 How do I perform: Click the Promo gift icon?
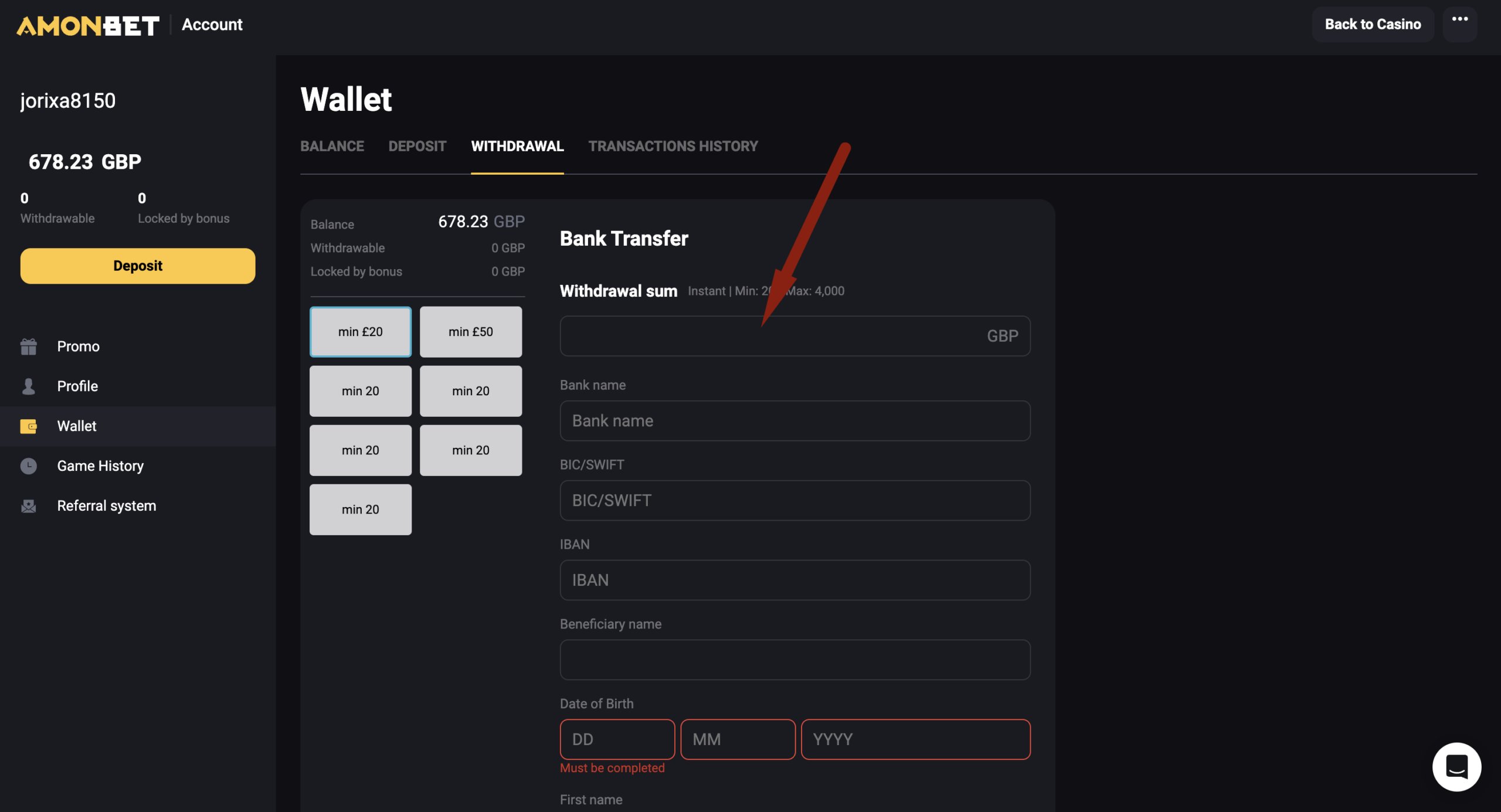click(x=28, y=346)
